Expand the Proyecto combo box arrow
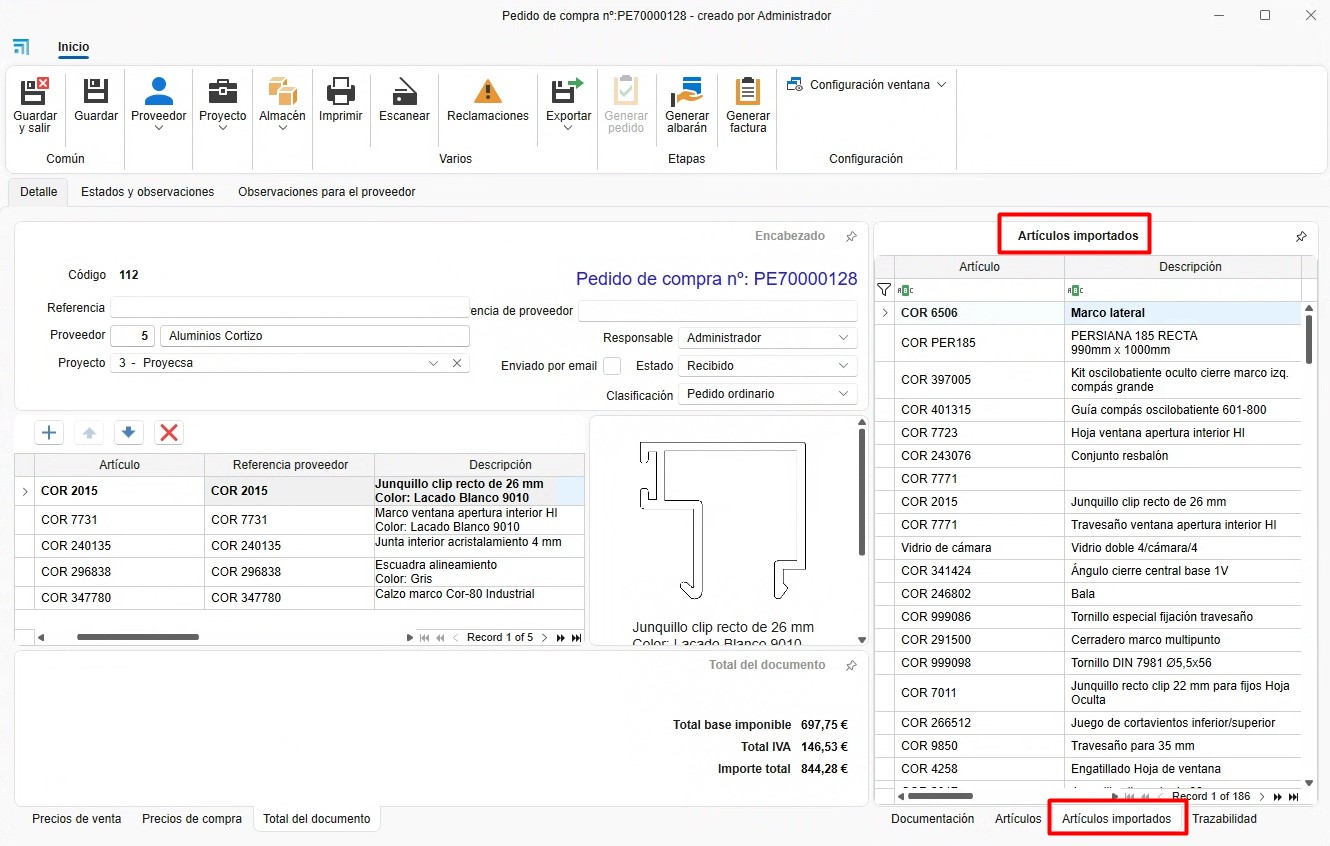Image resolution: width=1330 pixels, height=846 pixels. pyautogui.click(x=433, y=363)
